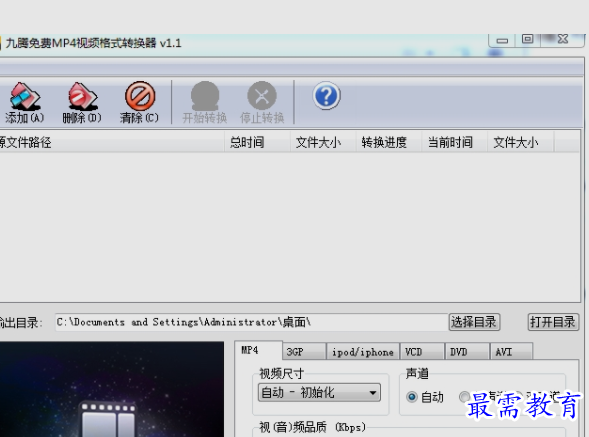Click the 总时间 column header
The height and width of the screenshot is (437, 589).
pos(257,142)
